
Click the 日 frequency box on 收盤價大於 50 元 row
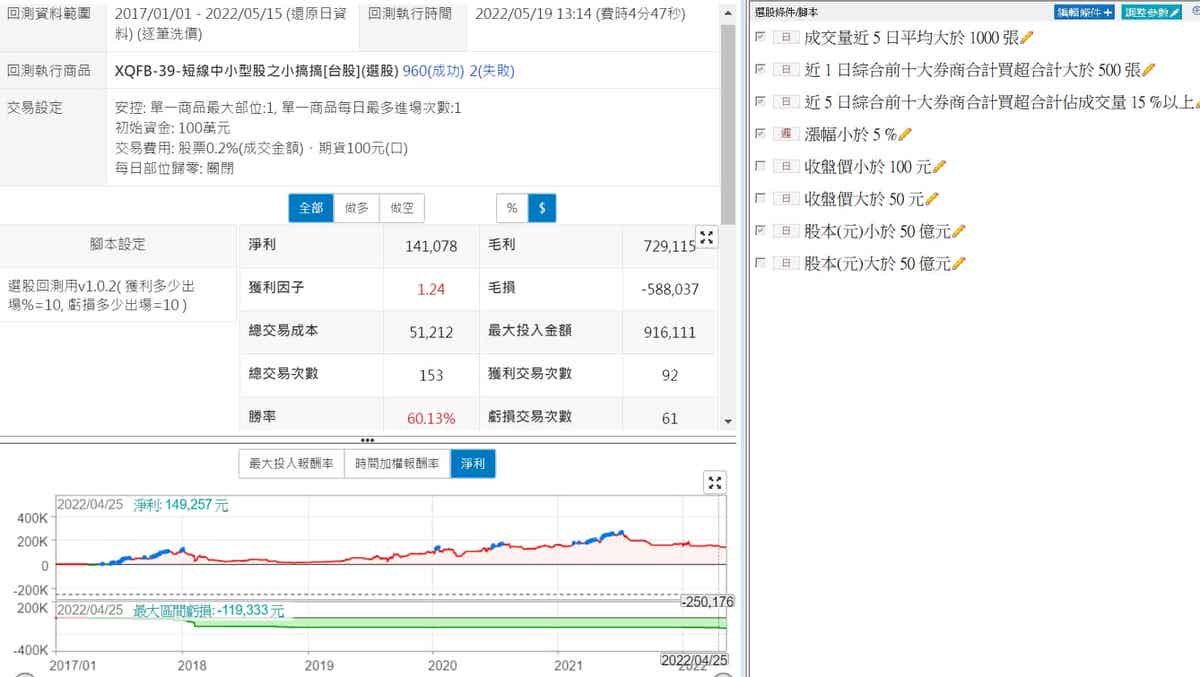786,199
